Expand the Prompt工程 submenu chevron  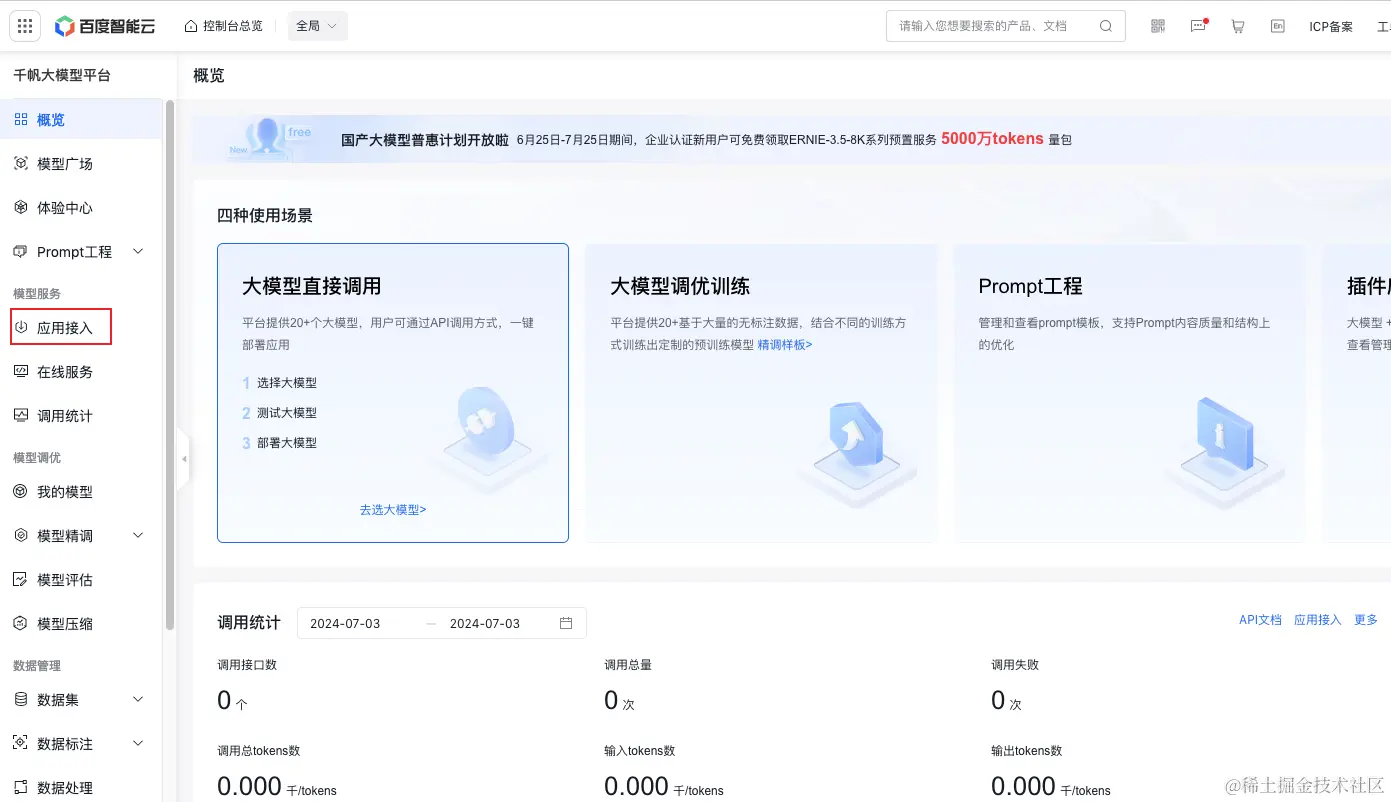[x=138, y=251]
